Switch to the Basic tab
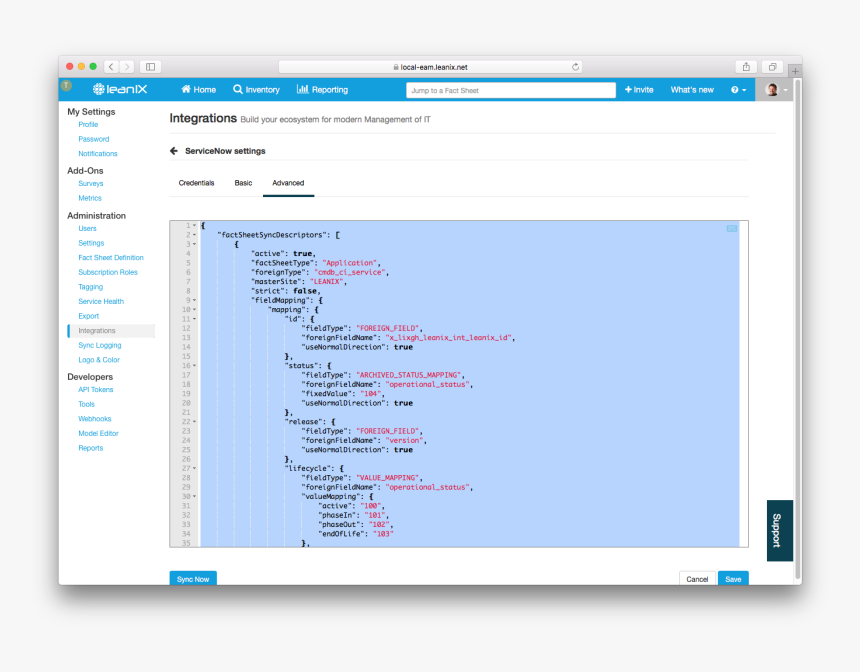 244,183
